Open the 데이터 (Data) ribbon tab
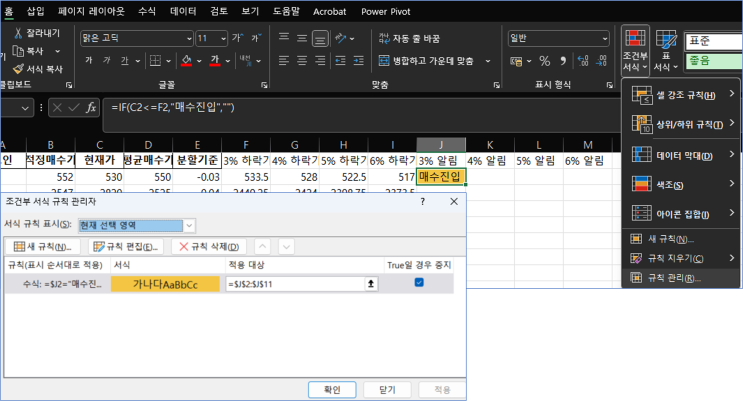This screenshot has height=401, width=743. pos(183,11)
